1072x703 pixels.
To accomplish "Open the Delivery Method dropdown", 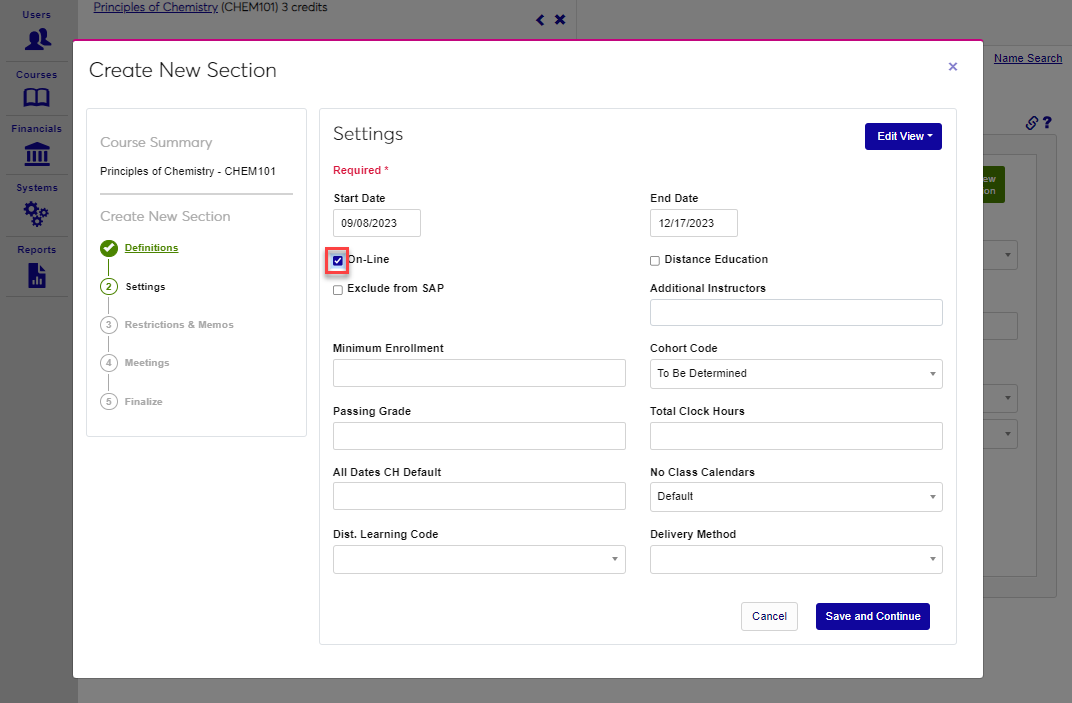I will tap(795, 559).
